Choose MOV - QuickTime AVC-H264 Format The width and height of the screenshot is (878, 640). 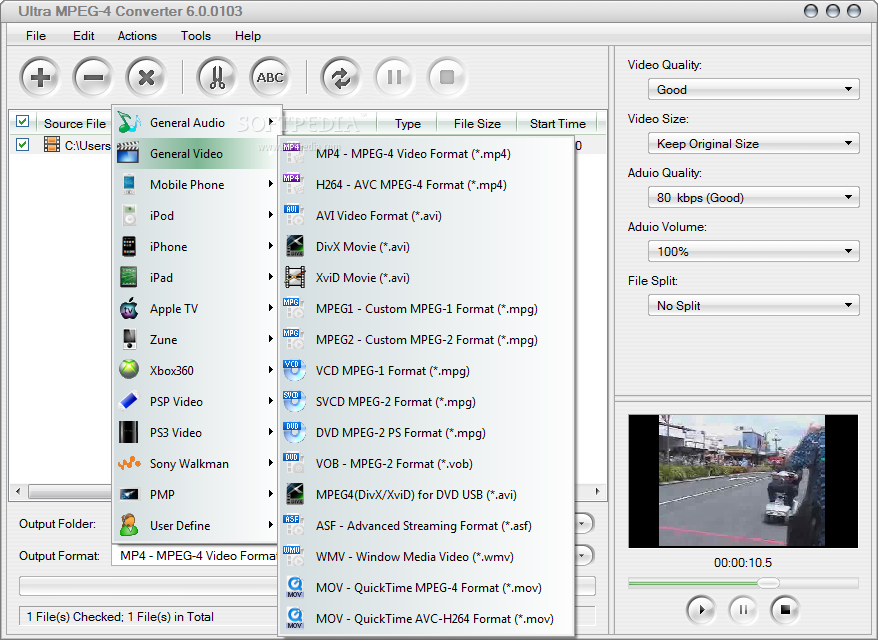[x=427, y=618]
